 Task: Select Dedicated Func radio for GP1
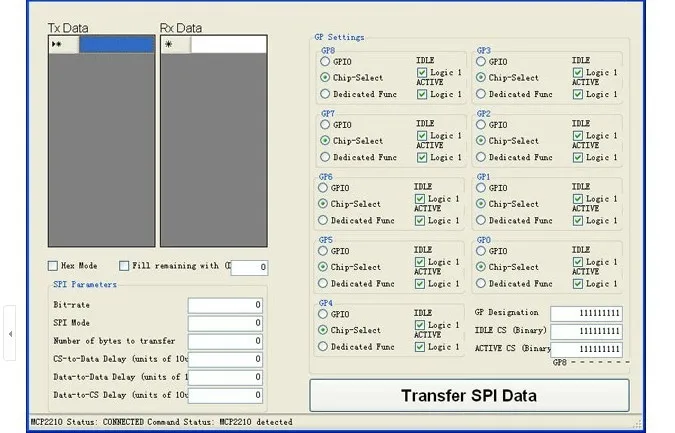(x=481, y=220)
